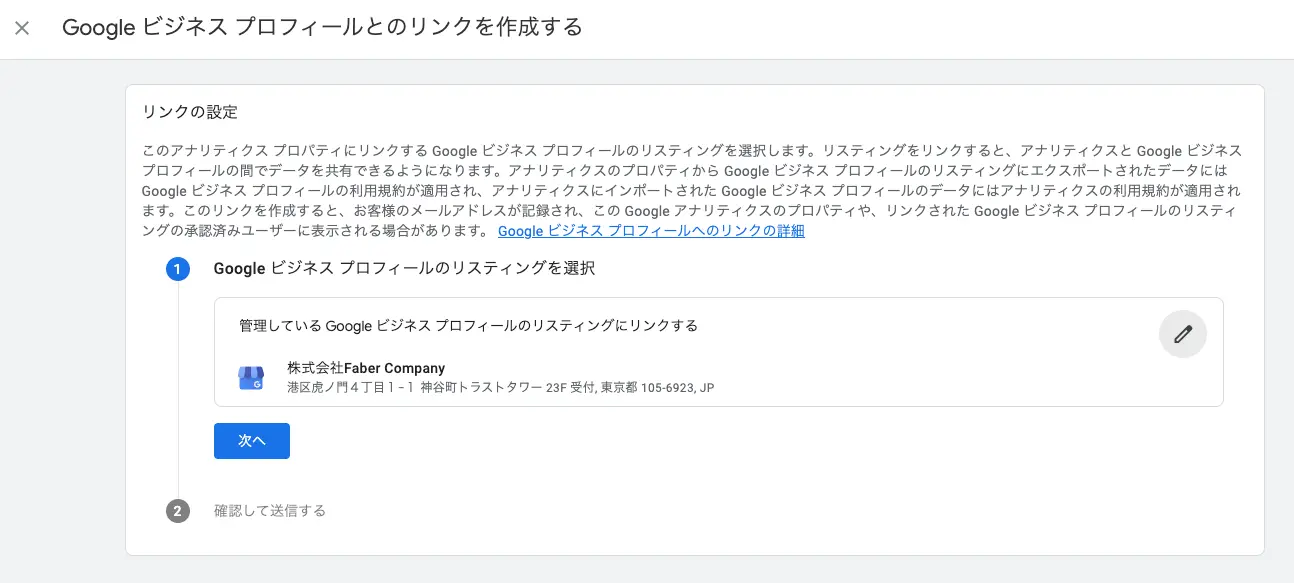Screen dimensions: 1294x583
Task: Click the Google Business Profile store icon
Action: coord(251,377)
